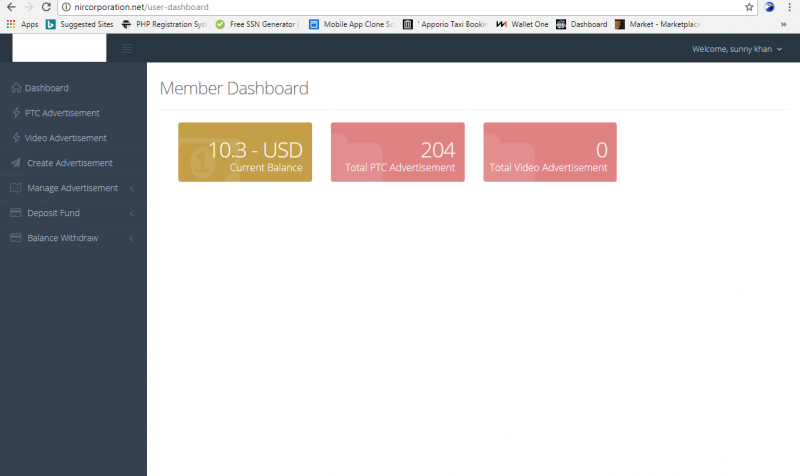Image resolution: width=800 pixels, height=476 pixels.
Task: Click the Balance Withdraw card icon
Action: tap(16, 238)
